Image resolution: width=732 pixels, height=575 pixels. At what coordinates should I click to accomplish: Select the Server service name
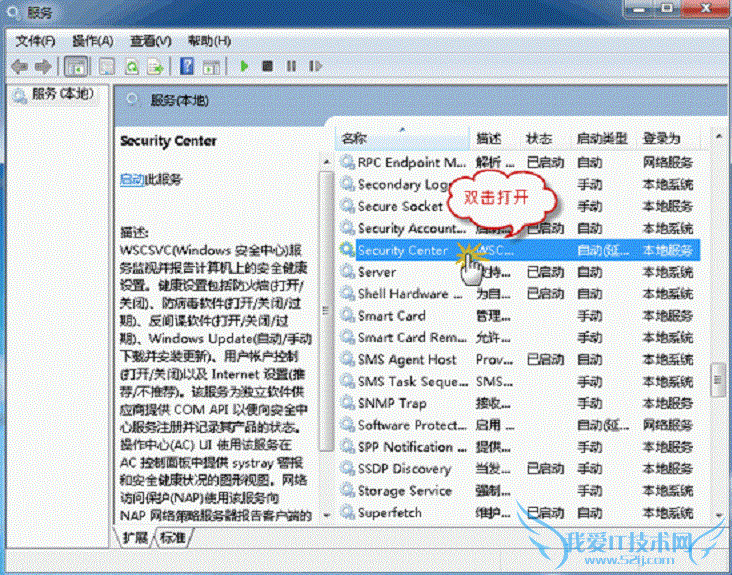click(x=376, y=272)
